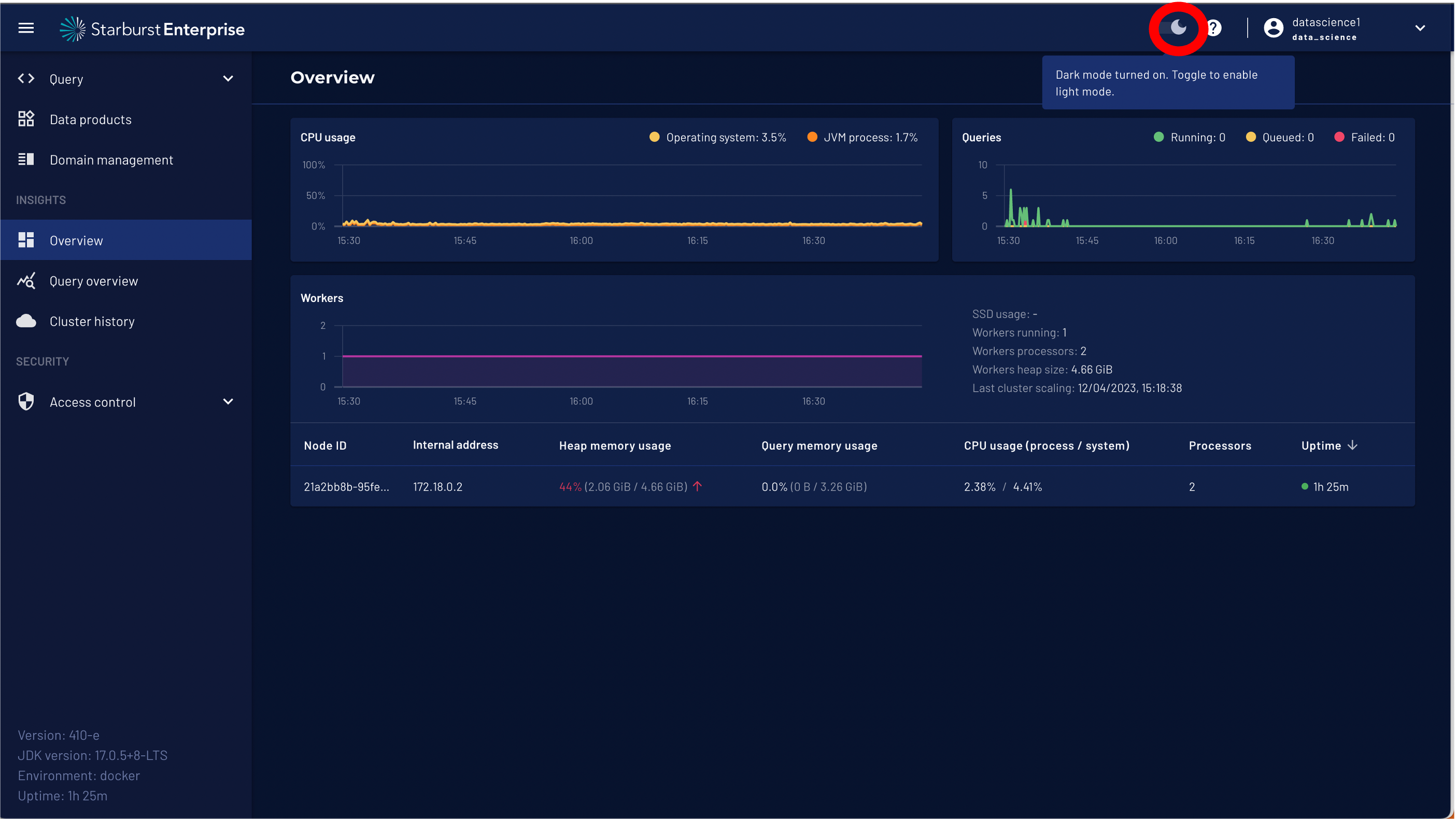
Task: Click the help question mark icon
Action: [x=1213, y=27]
